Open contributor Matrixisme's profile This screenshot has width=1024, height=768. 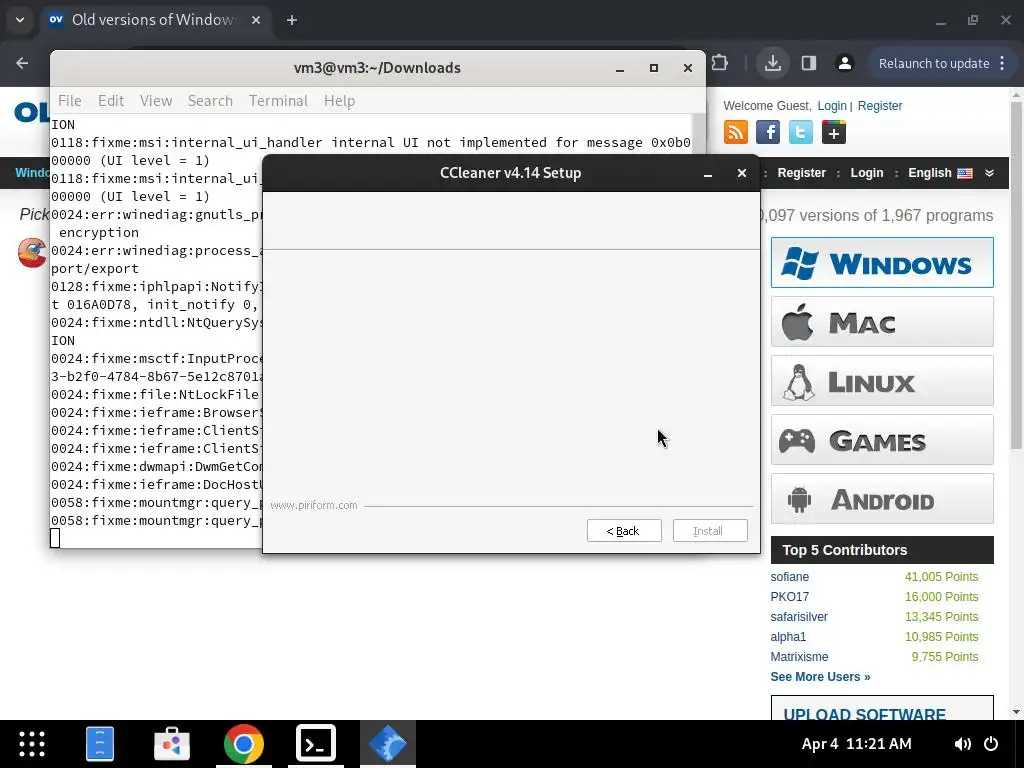799,657
